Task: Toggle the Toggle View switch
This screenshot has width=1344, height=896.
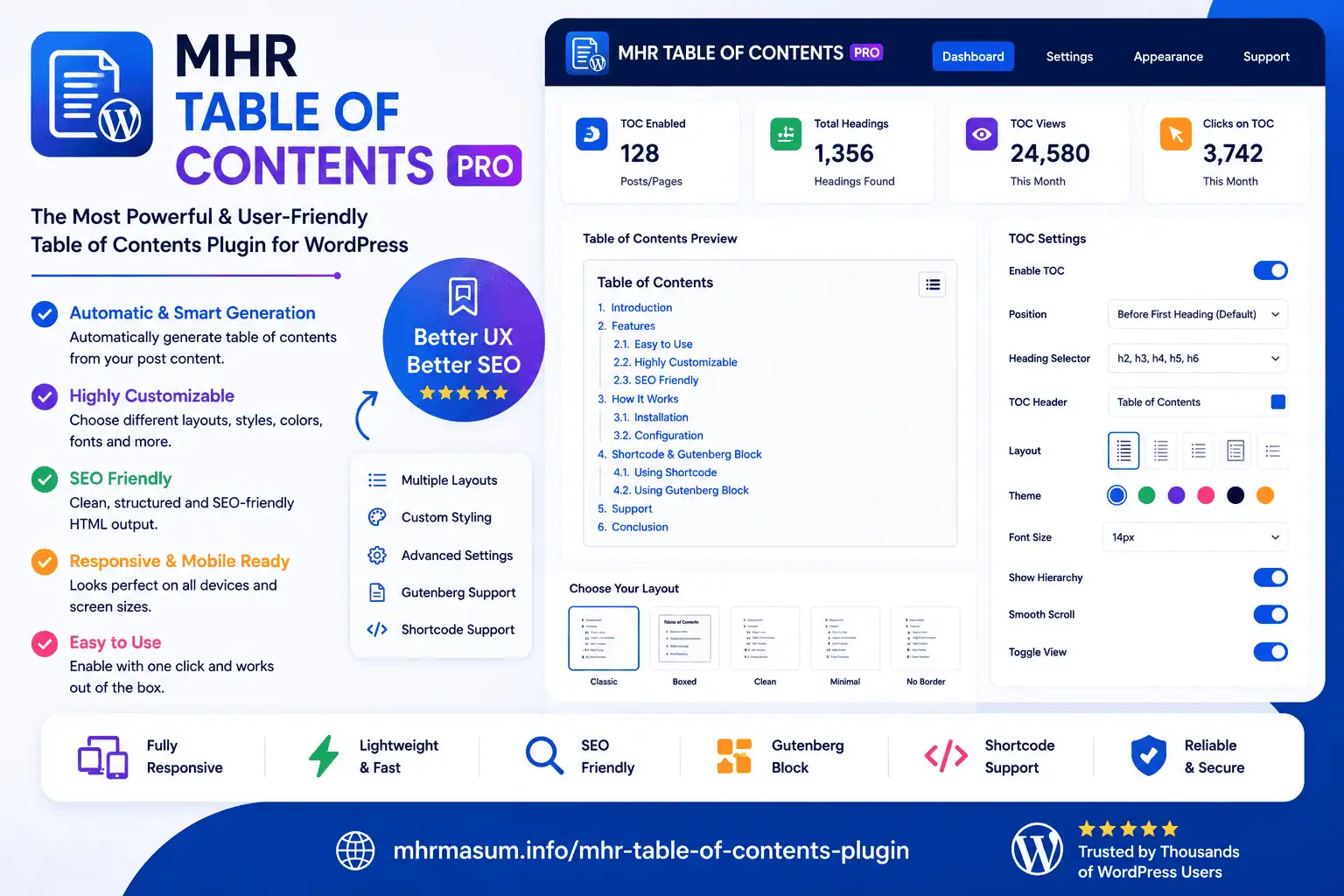Action: (1270, 652)
